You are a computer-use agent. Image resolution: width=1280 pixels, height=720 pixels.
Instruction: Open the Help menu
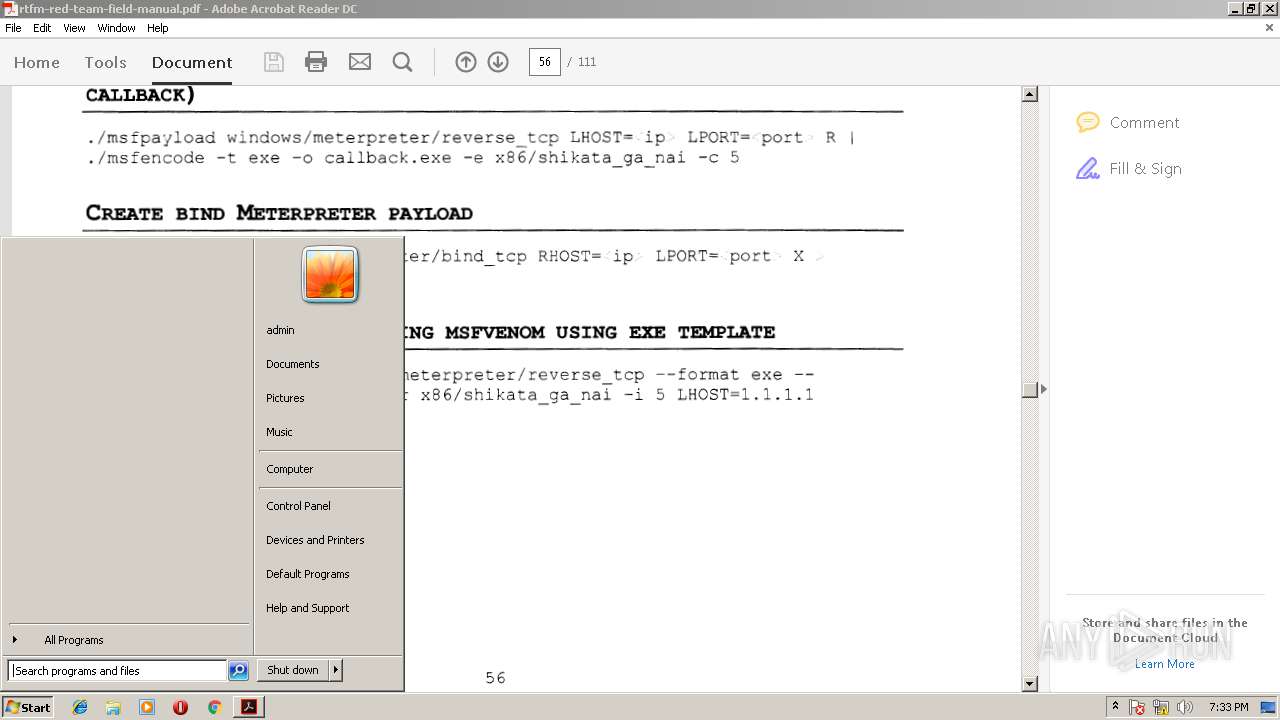[158, 28]
